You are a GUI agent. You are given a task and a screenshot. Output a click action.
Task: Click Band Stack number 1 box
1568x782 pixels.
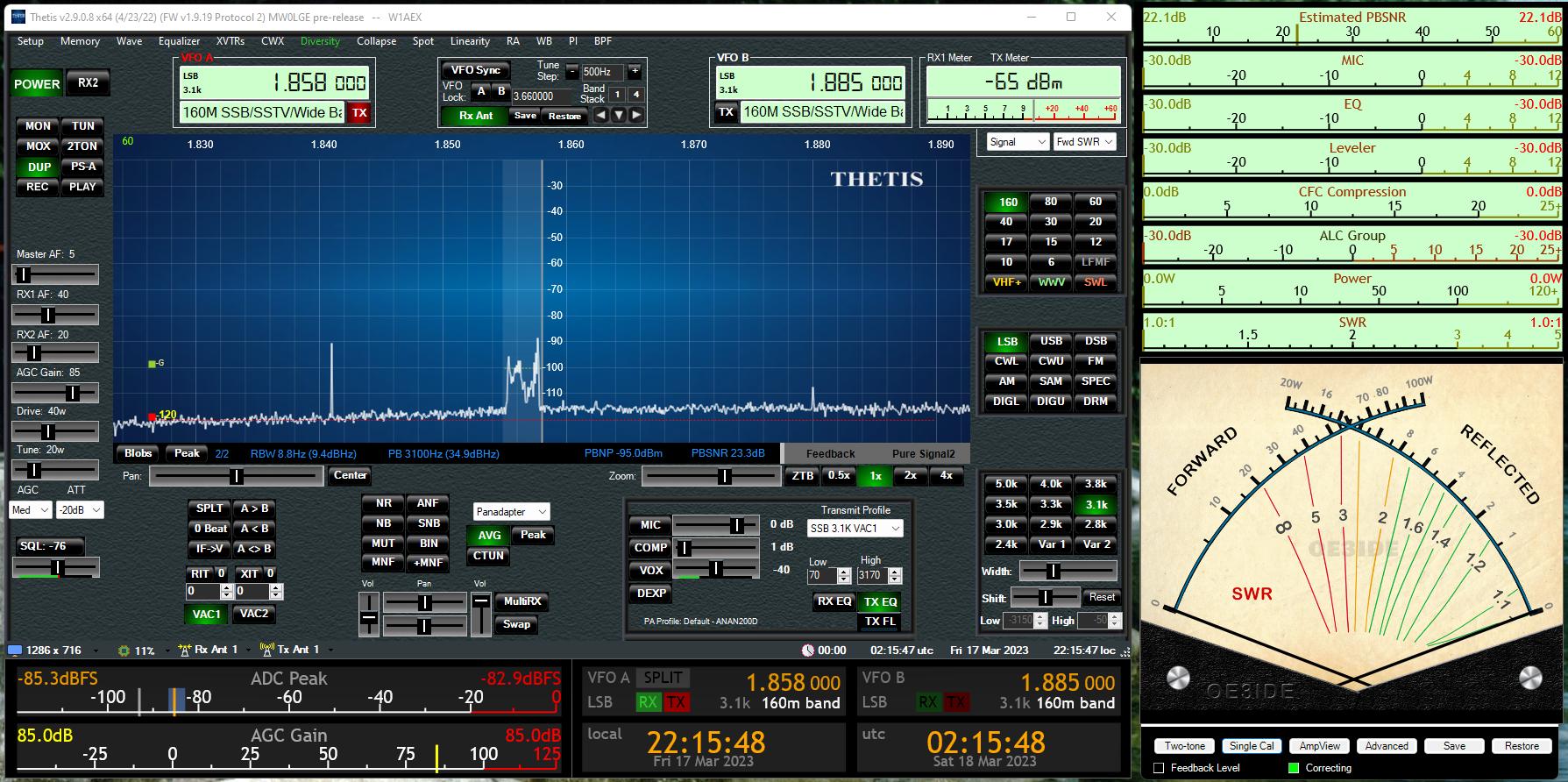coord(617,95)
